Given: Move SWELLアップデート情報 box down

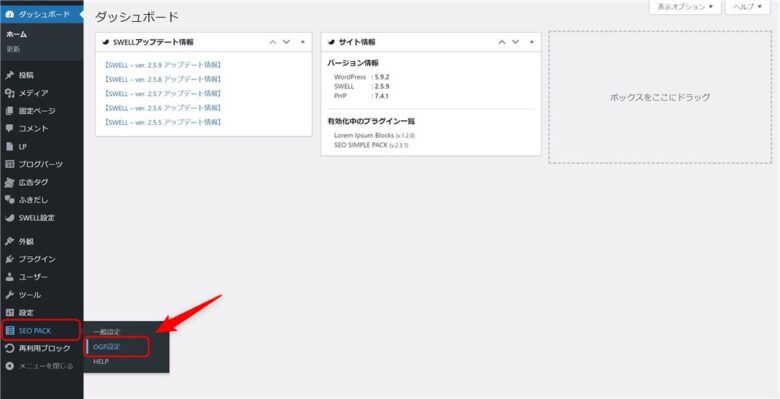Looking at the screenshot, I should click(287, 42).
